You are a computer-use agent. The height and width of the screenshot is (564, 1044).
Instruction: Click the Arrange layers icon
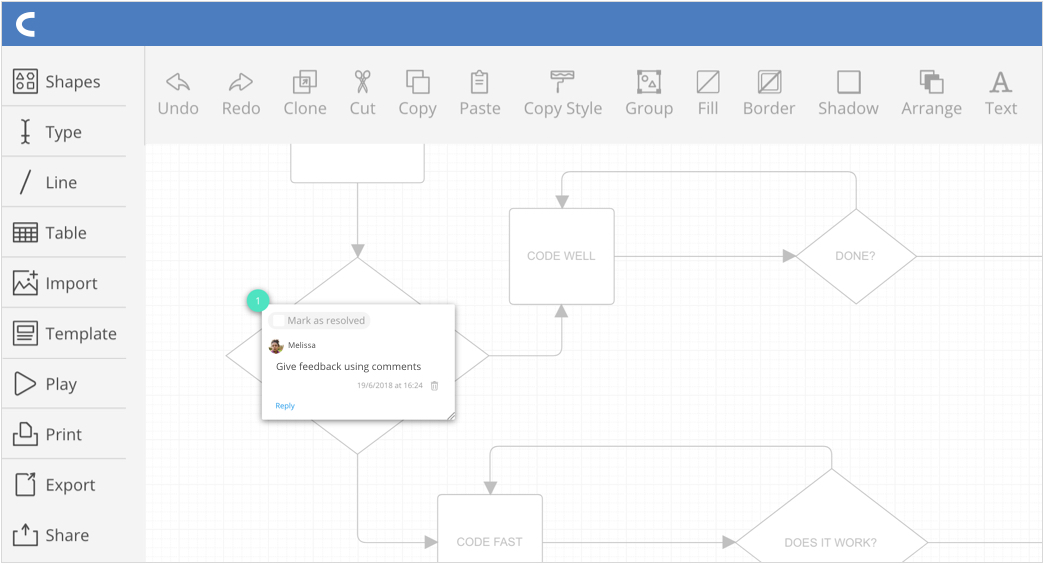(x=931, y=82)
